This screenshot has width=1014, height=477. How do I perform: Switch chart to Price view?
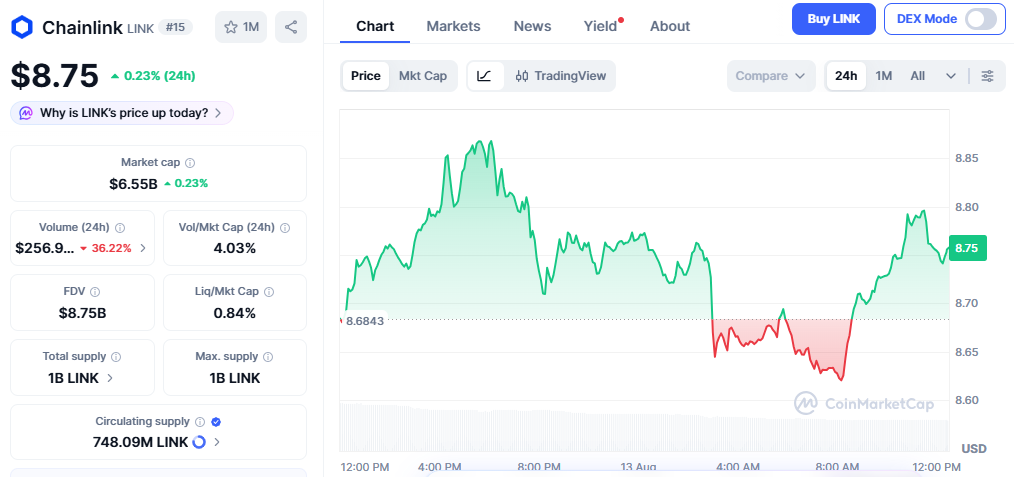point(365,76)
